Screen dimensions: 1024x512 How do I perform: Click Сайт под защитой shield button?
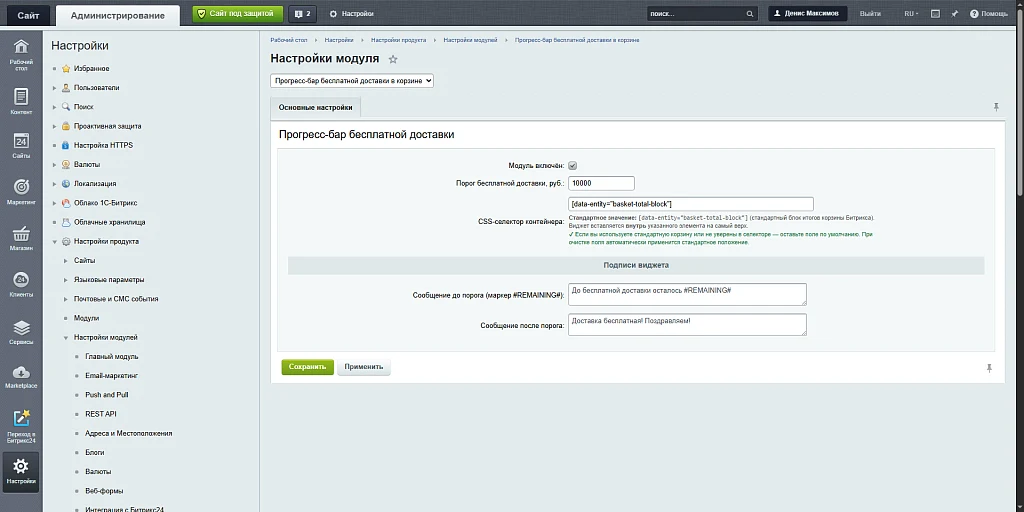[x=238, y=14]
